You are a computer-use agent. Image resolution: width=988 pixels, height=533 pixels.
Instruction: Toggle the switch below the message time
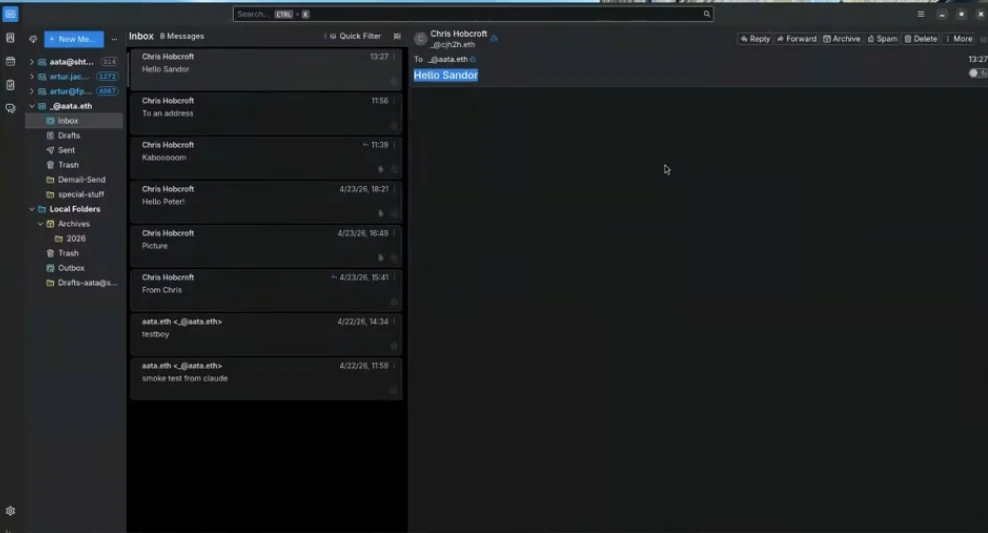[x=977, y=73]
